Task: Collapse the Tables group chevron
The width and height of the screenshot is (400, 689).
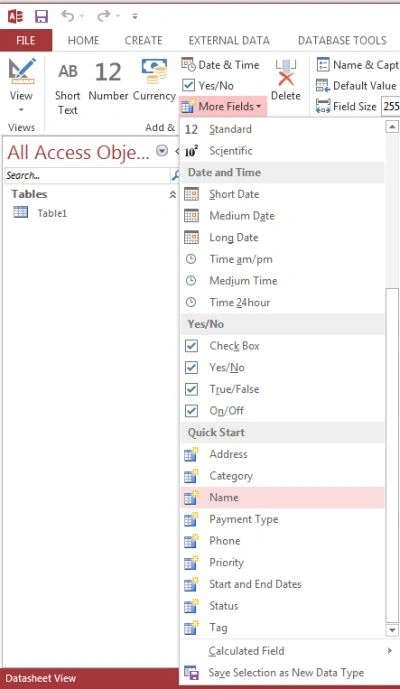Action: (x=173, y=195)
